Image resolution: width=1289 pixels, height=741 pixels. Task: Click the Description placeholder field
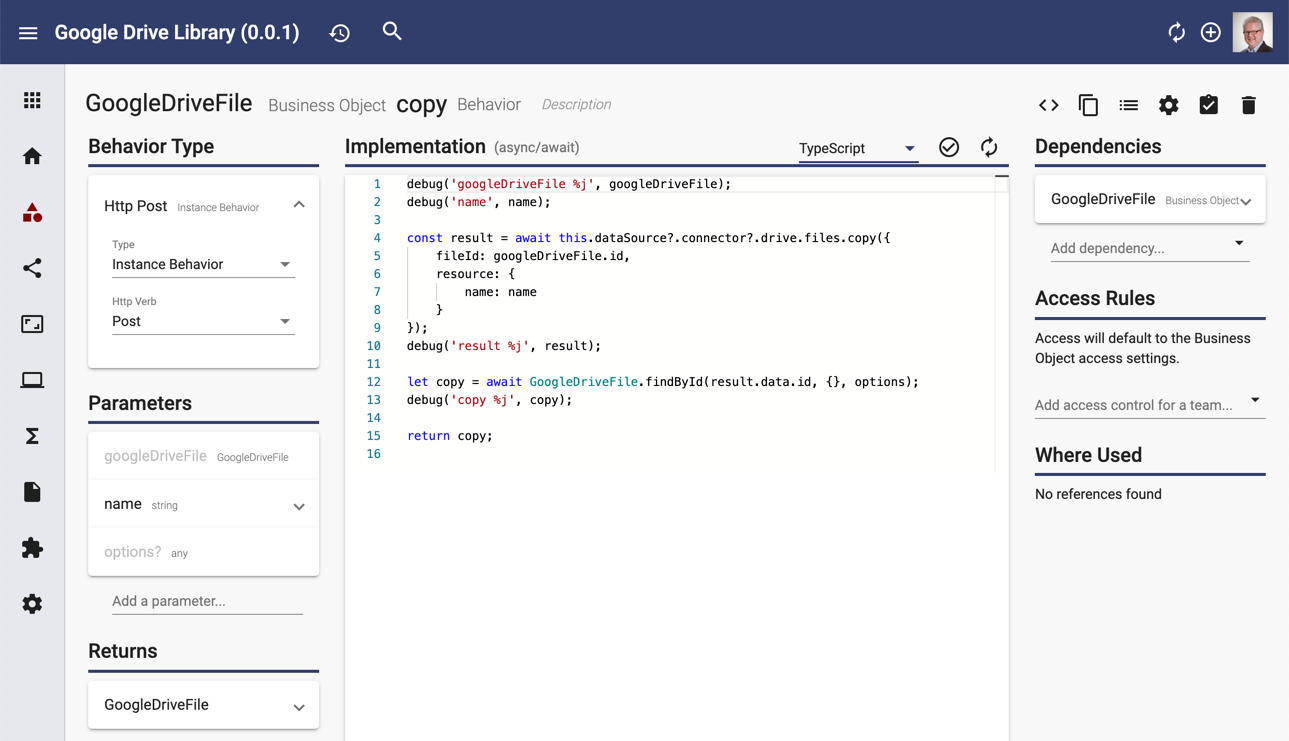tap(576, 104)
